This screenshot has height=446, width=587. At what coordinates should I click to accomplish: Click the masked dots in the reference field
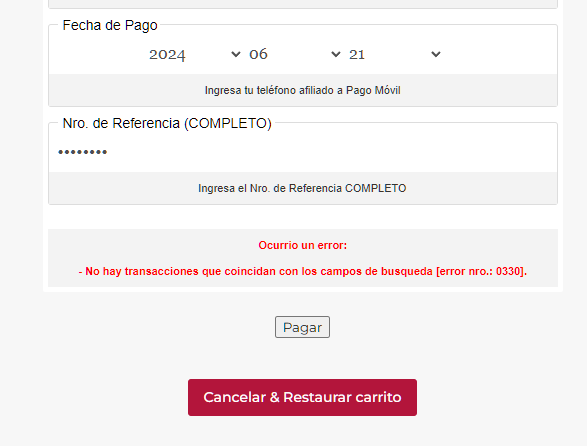(x=83, y=152)
